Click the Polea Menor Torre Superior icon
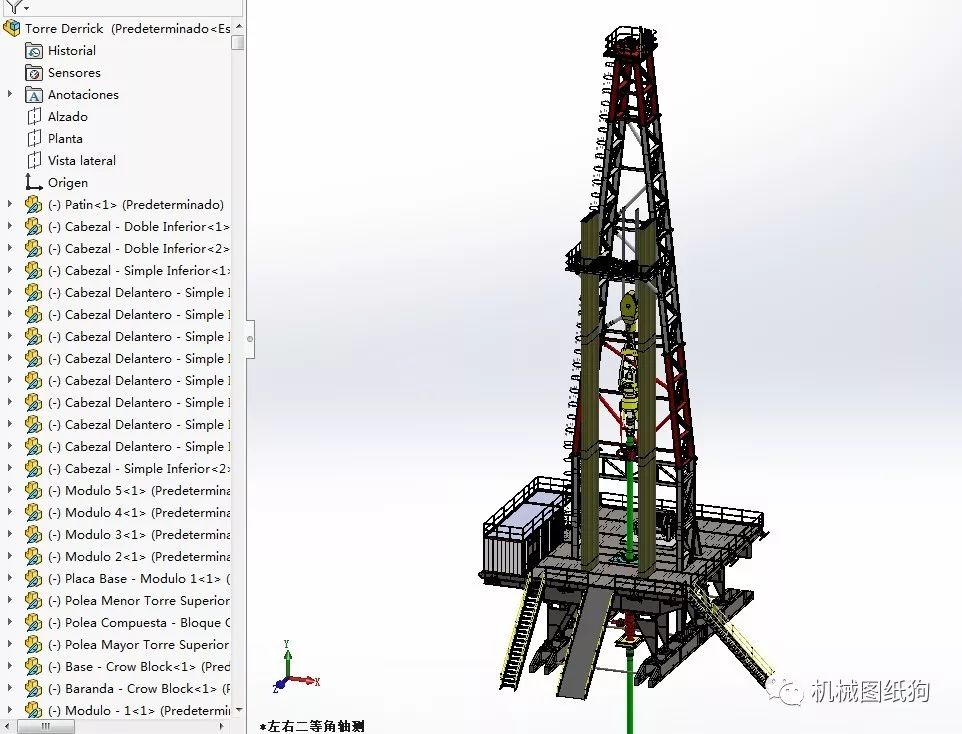Screen dimensions: 962x734 tap(33, 601)
